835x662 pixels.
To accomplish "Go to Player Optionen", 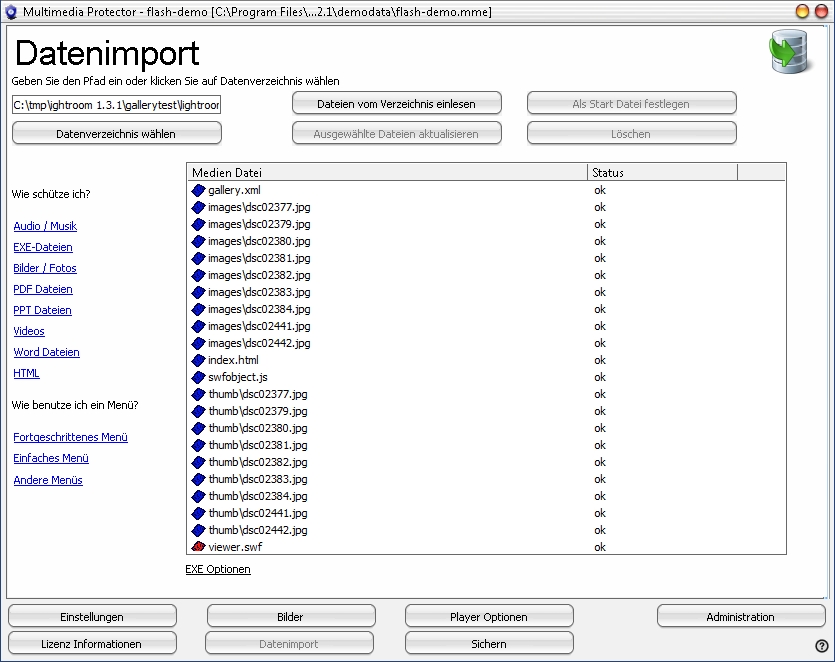I will pos(489,617).
